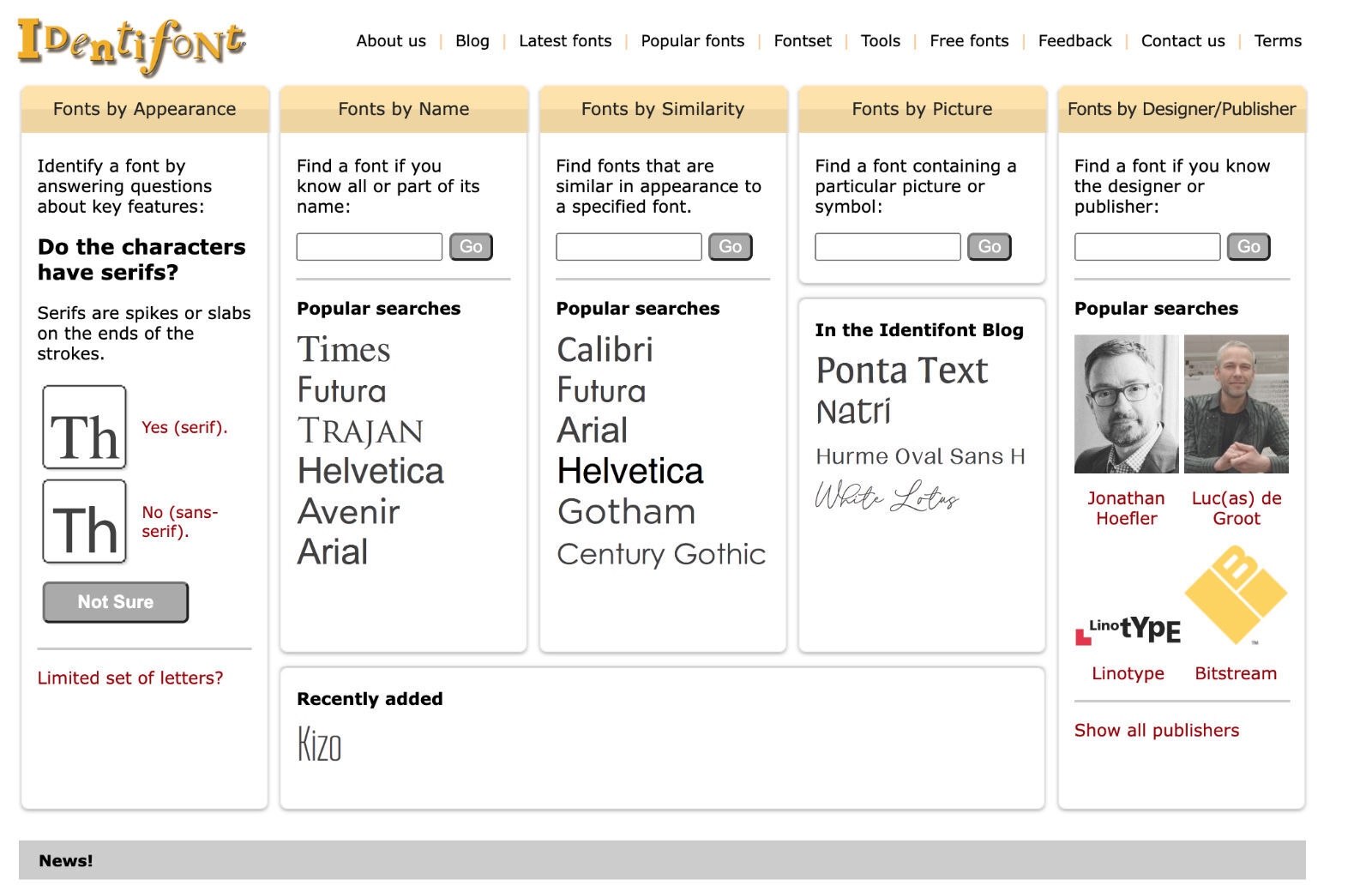This screenshot has width=1372, height=892.
Task: Open the 'Limited set of letters?' link
Action: coord(130,678)
